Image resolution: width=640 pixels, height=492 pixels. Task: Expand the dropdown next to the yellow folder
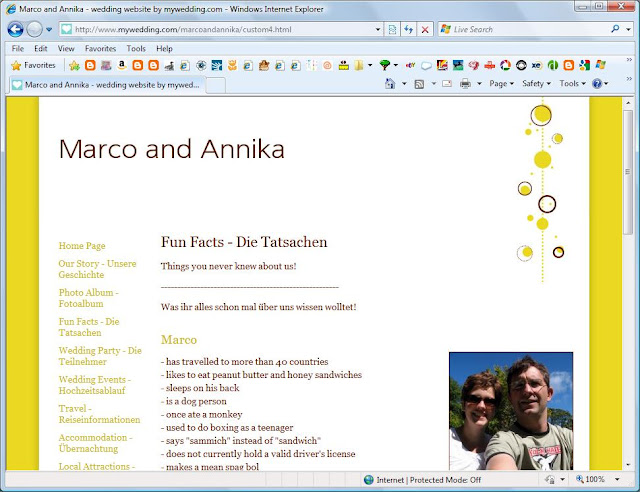pos(370,65)
